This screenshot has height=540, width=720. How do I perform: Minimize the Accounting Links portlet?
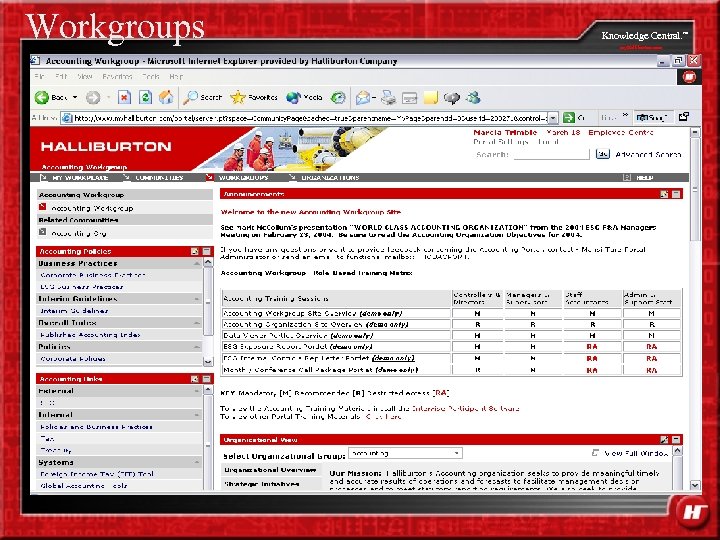click(206, 379)
